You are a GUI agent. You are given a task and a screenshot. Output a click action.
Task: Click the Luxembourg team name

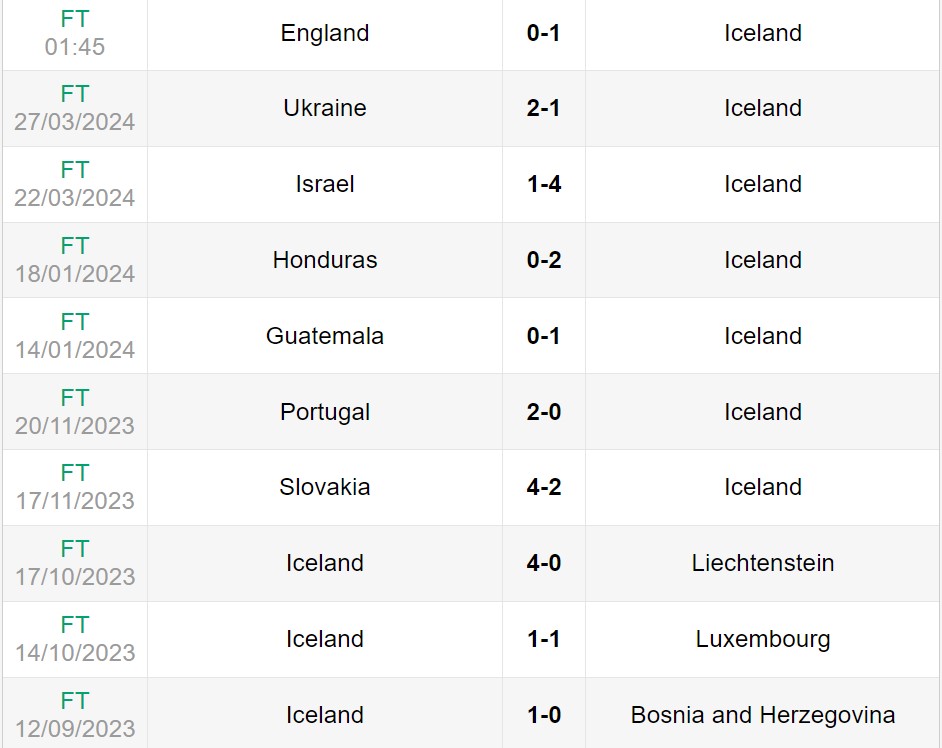763,639
